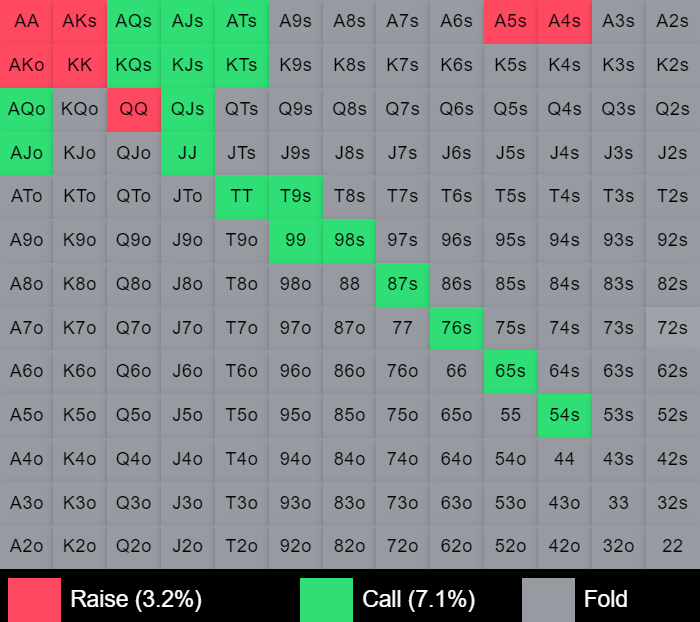This screenshot has height=622, width=700.
Task: Select the A5s raise cell
Action: (511, 21)
